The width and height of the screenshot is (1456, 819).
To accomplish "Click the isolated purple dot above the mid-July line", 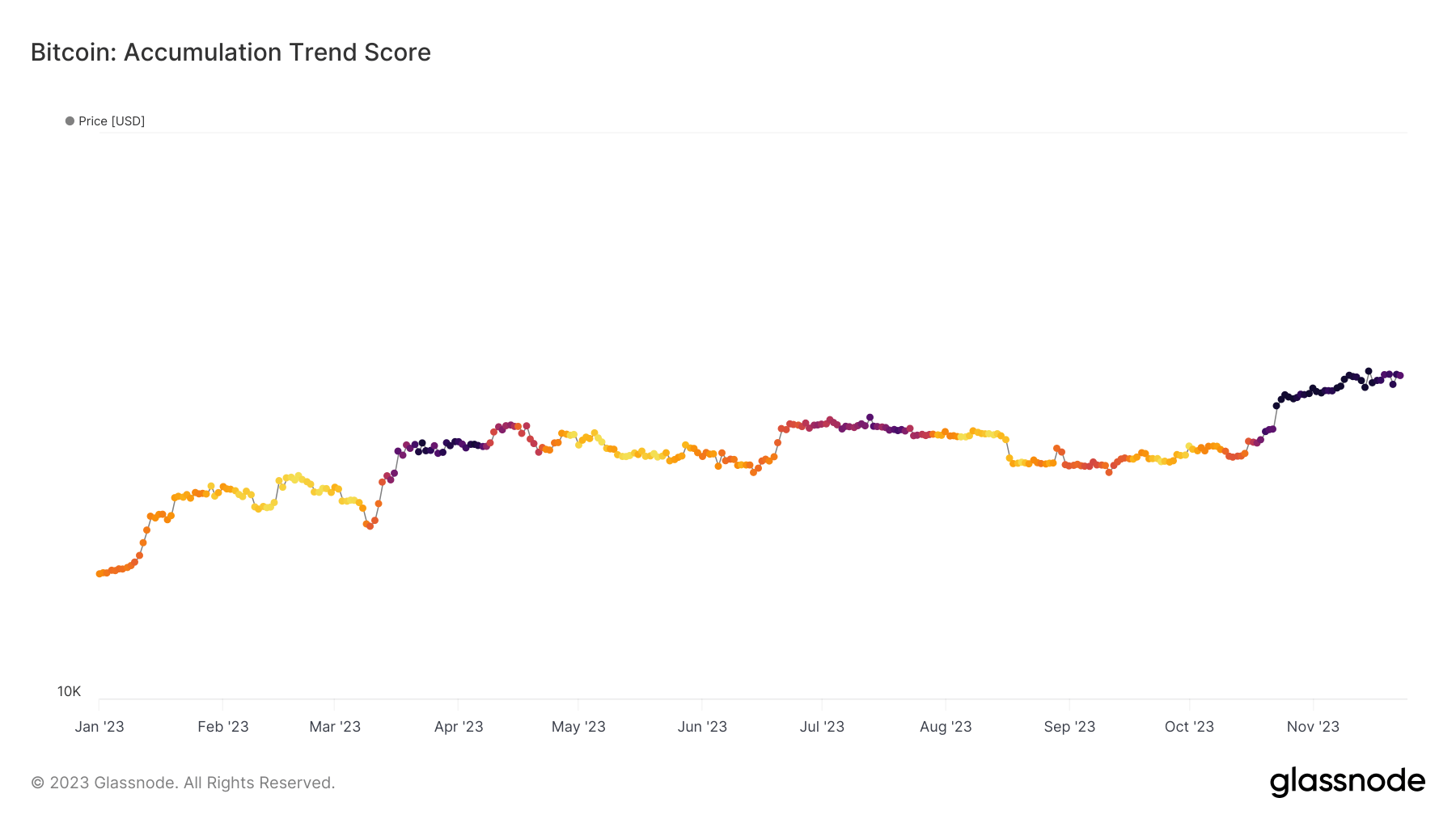I will 870,417.
